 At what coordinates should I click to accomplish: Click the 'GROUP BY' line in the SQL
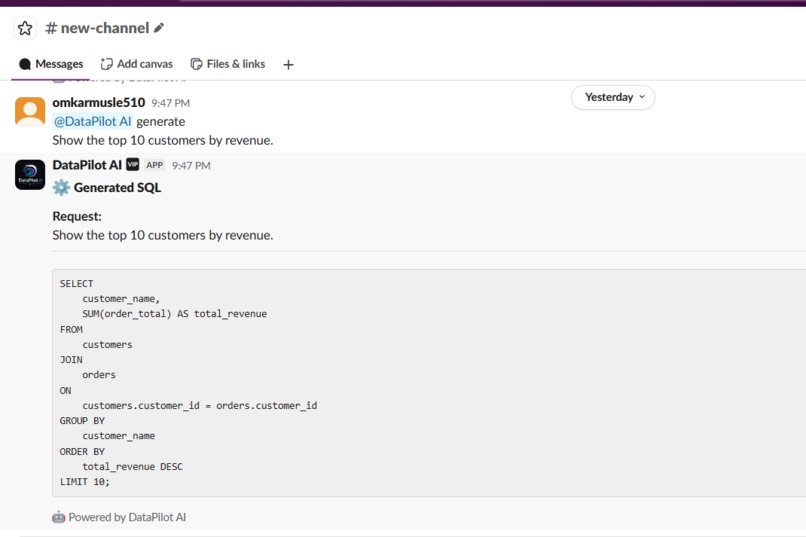82,421
